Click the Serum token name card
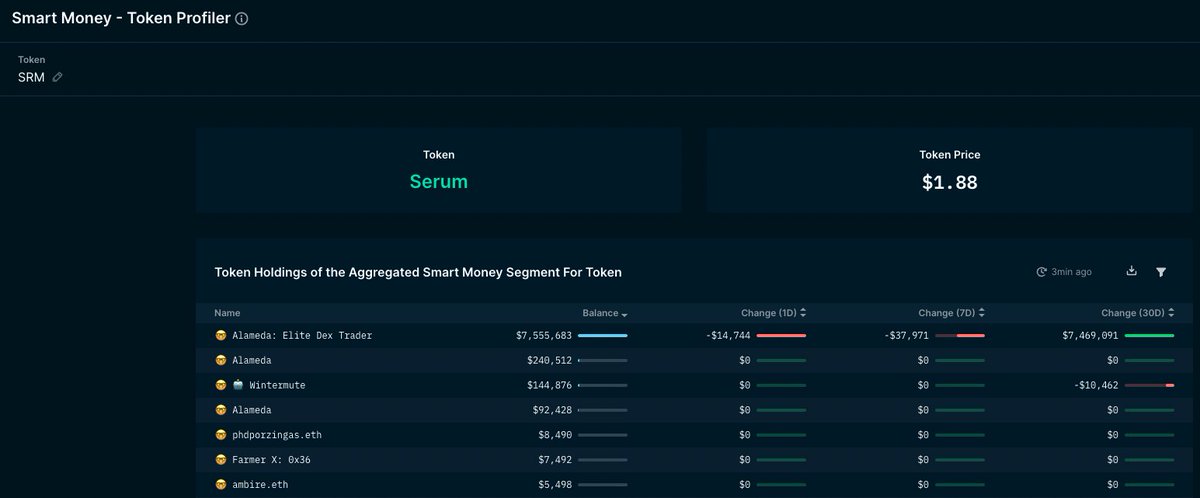 tap(438, 170)
